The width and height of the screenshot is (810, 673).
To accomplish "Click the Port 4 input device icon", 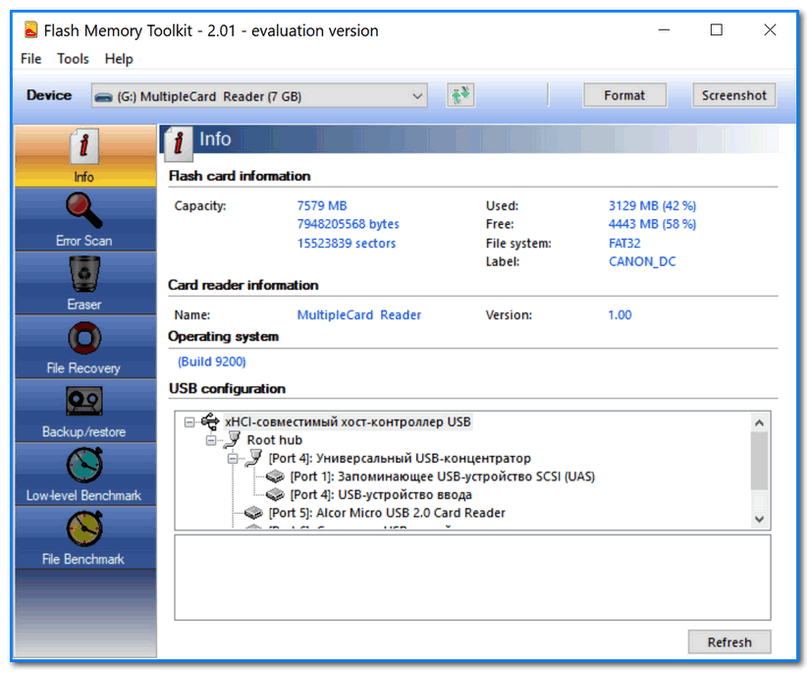I will (x=275, y=495).
